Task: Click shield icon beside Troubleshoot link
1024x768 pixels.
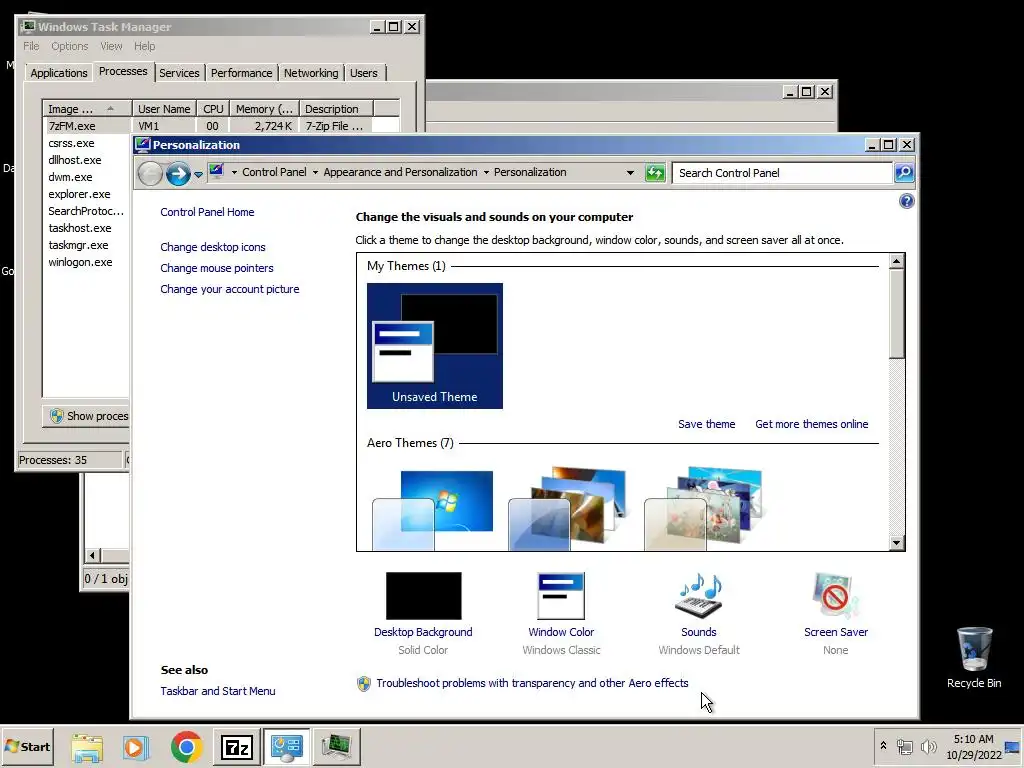Action: [364, 684]
